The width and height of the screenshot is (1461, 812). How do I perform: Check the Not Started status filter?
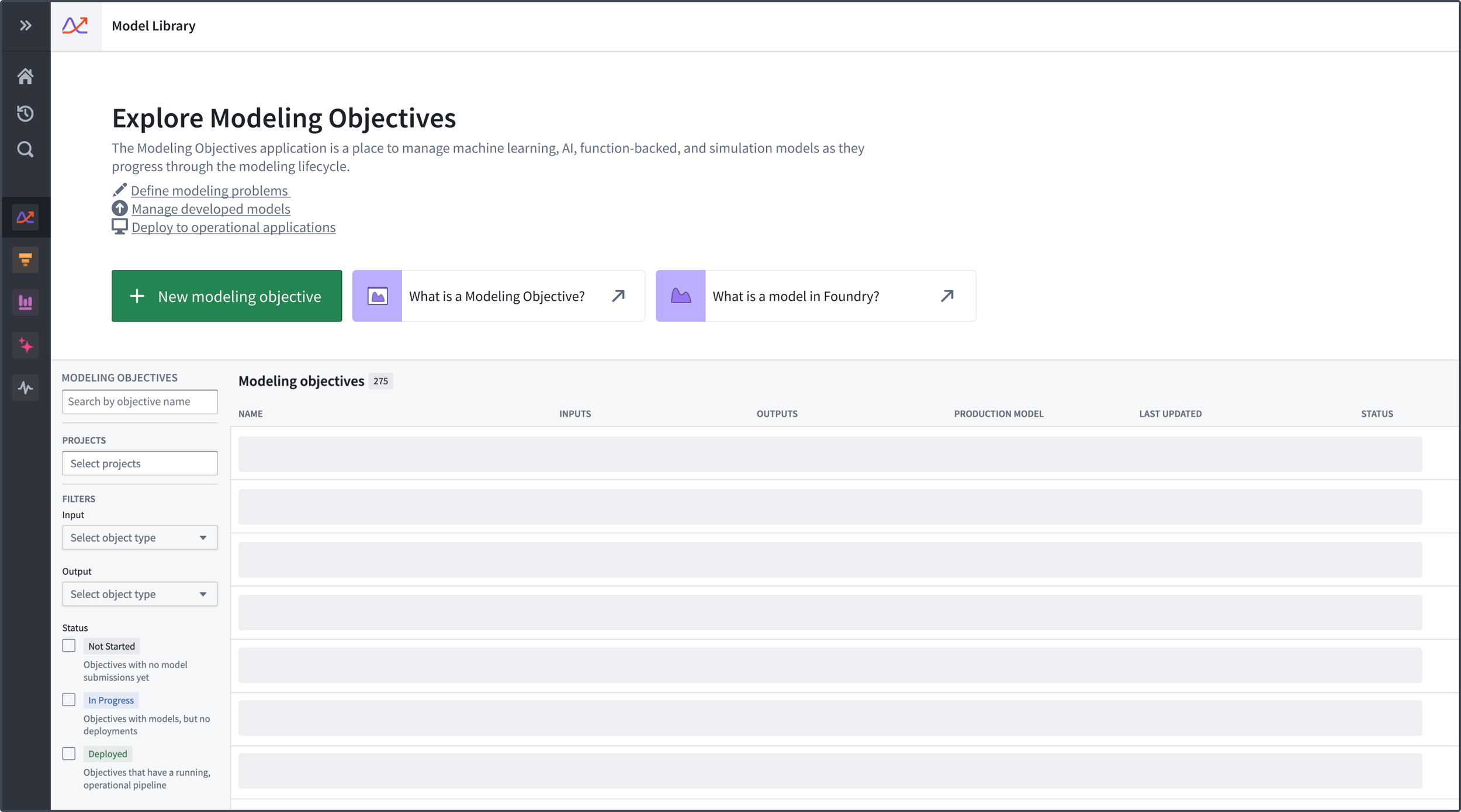(69, 646)
